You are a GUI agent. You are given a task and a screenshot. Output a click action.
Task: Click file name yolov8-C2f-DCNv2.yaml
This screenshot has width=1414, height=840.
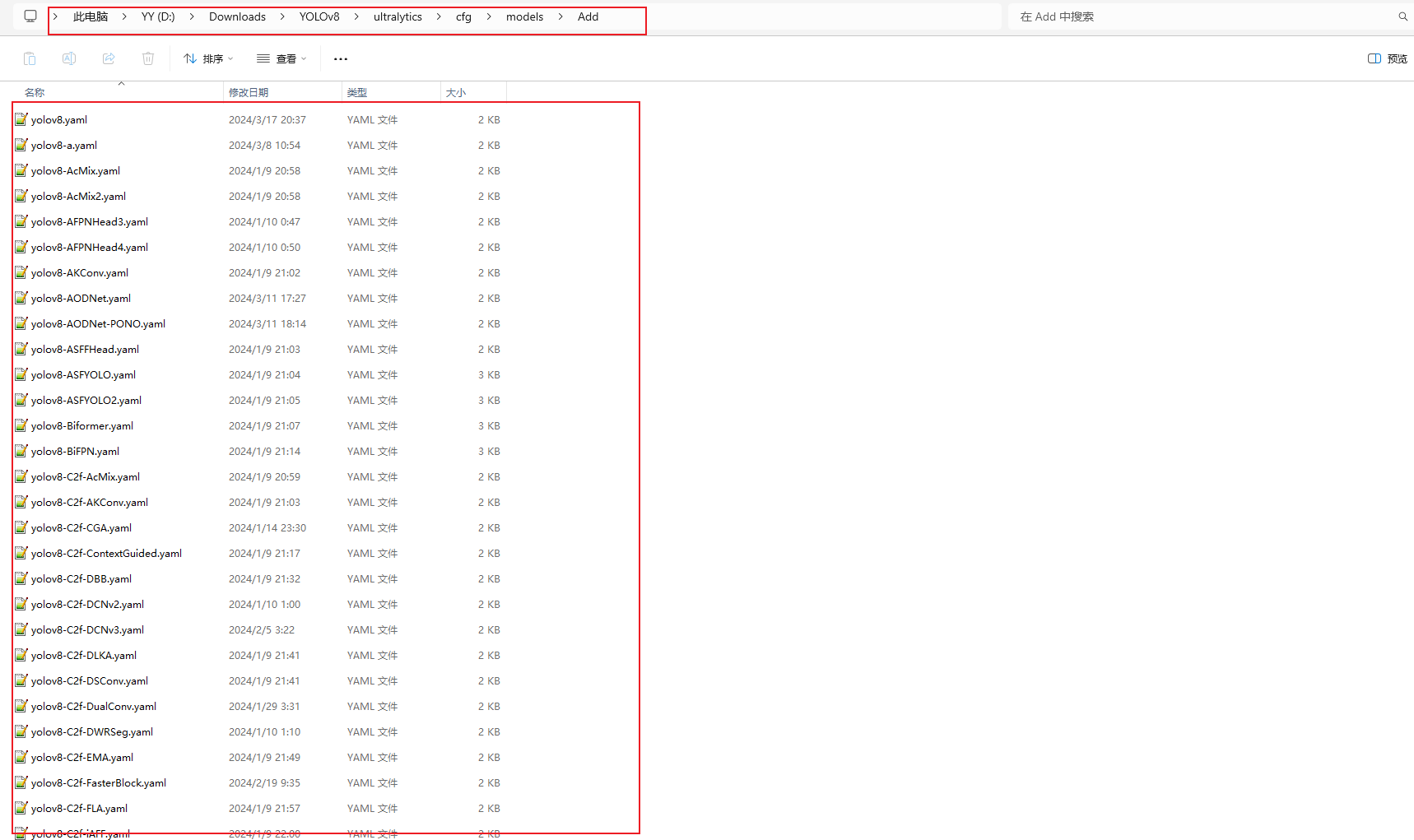tap(87, 604)
